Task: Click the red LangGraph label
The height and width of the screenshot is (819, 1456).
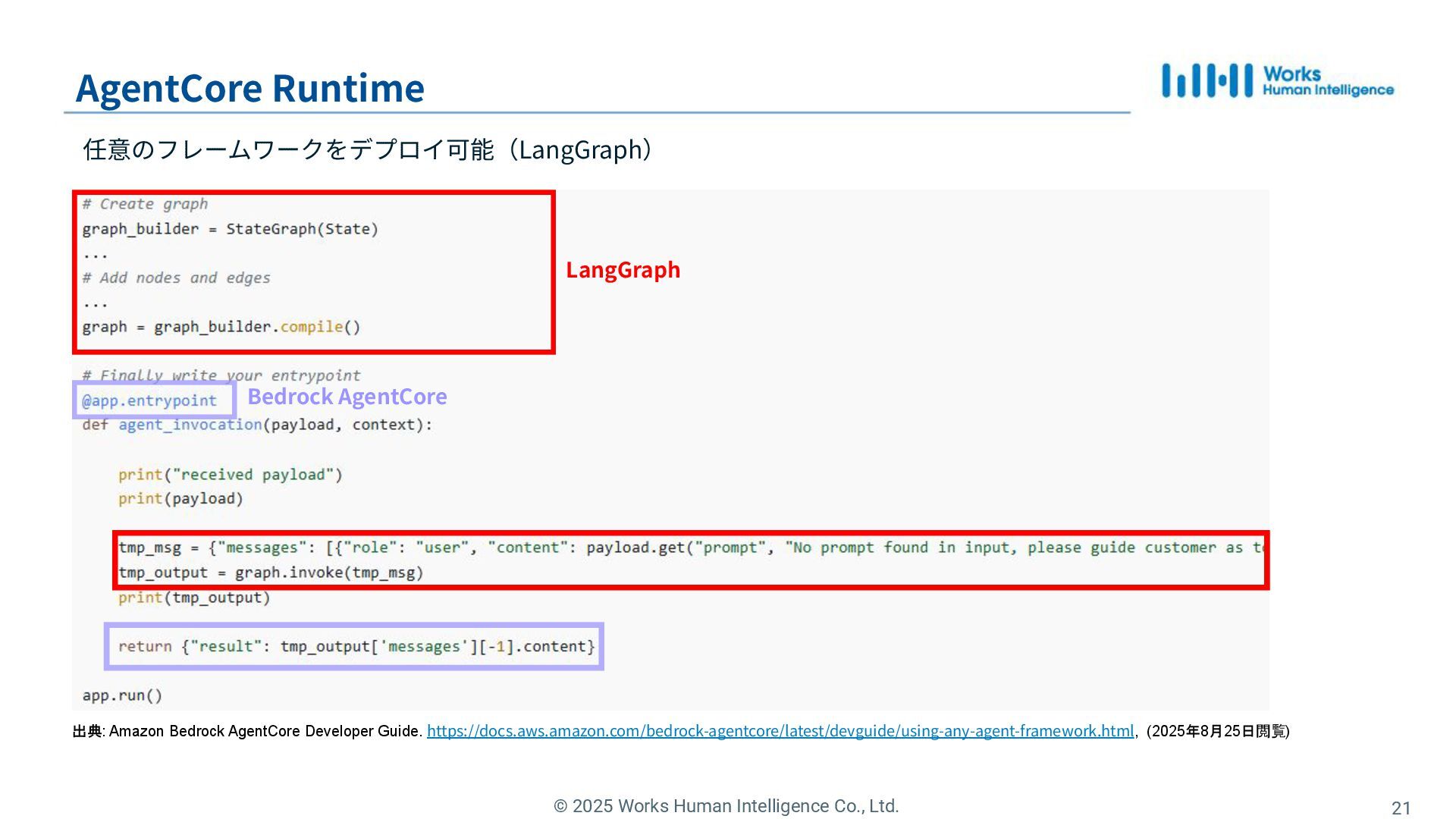Action: click(623, 270)
